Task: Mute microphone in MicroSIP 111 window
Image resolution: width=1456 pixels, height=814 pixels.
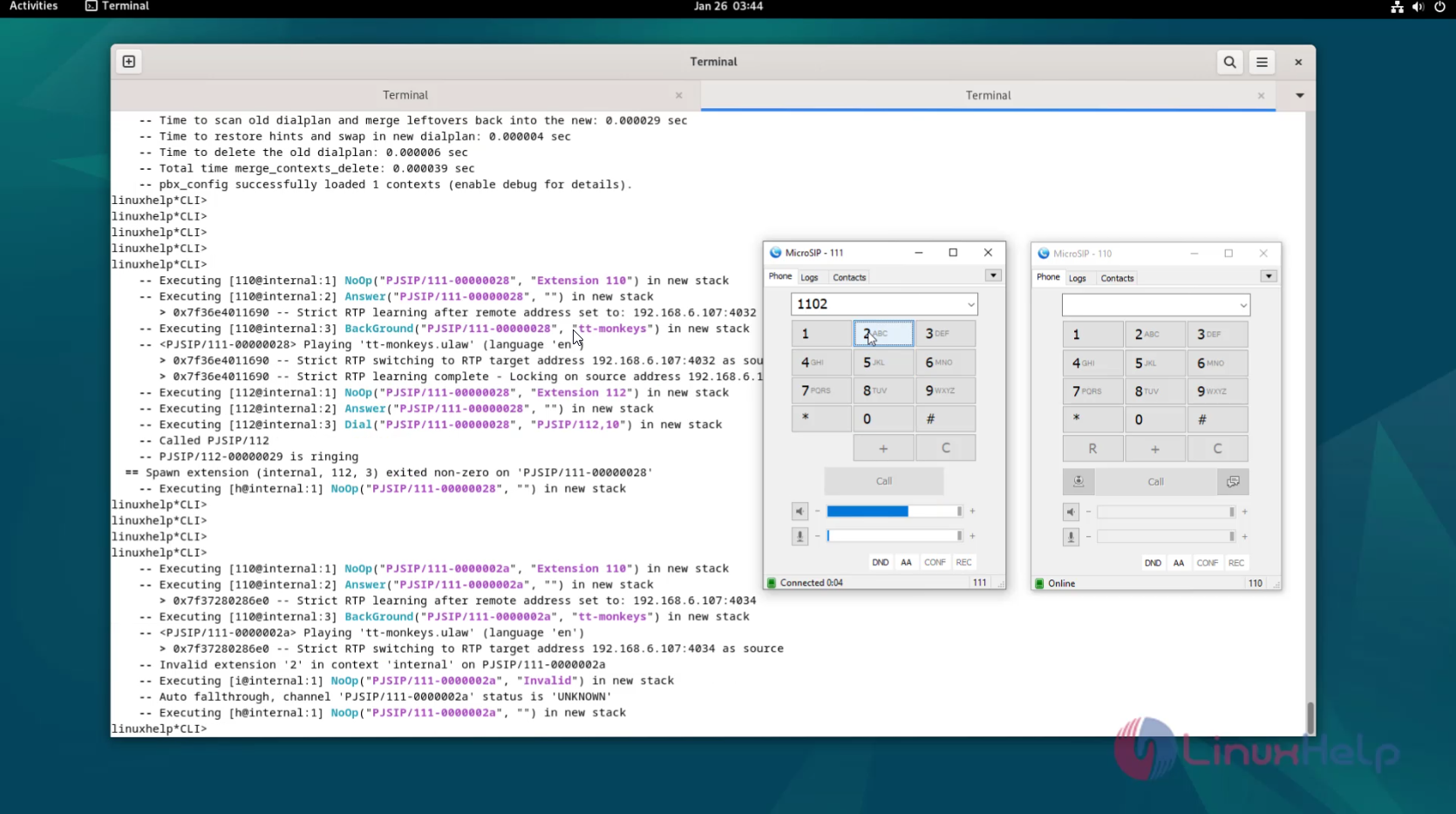Action: click(x=799, y=536)
